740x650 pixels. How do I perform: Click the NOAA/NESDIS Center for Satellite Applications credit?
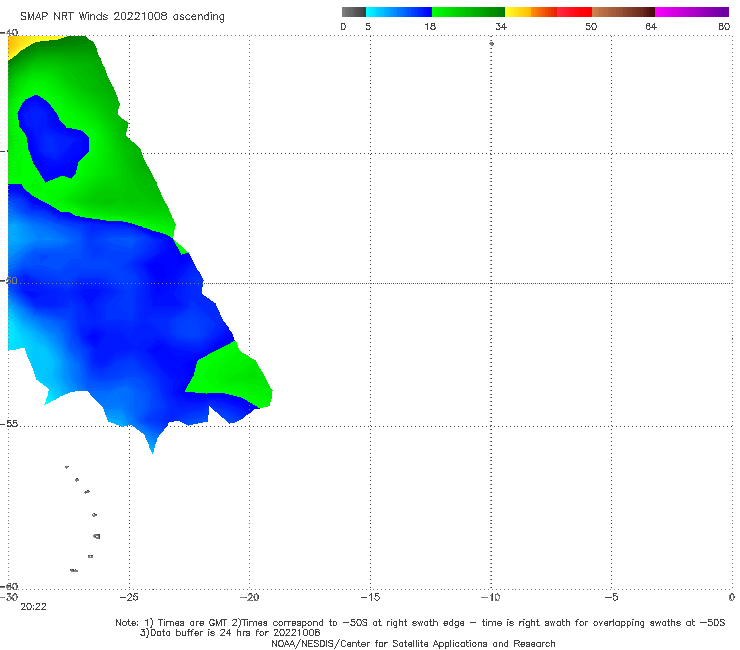tap(413, 643)
